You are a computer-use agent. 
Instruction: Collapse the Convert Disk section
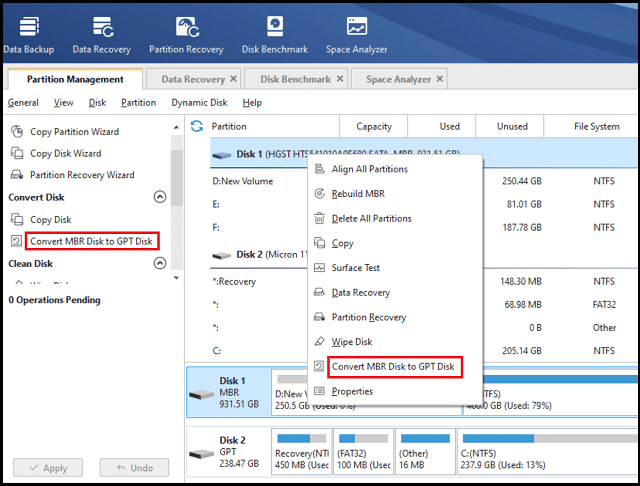click(x=160, y=197)
